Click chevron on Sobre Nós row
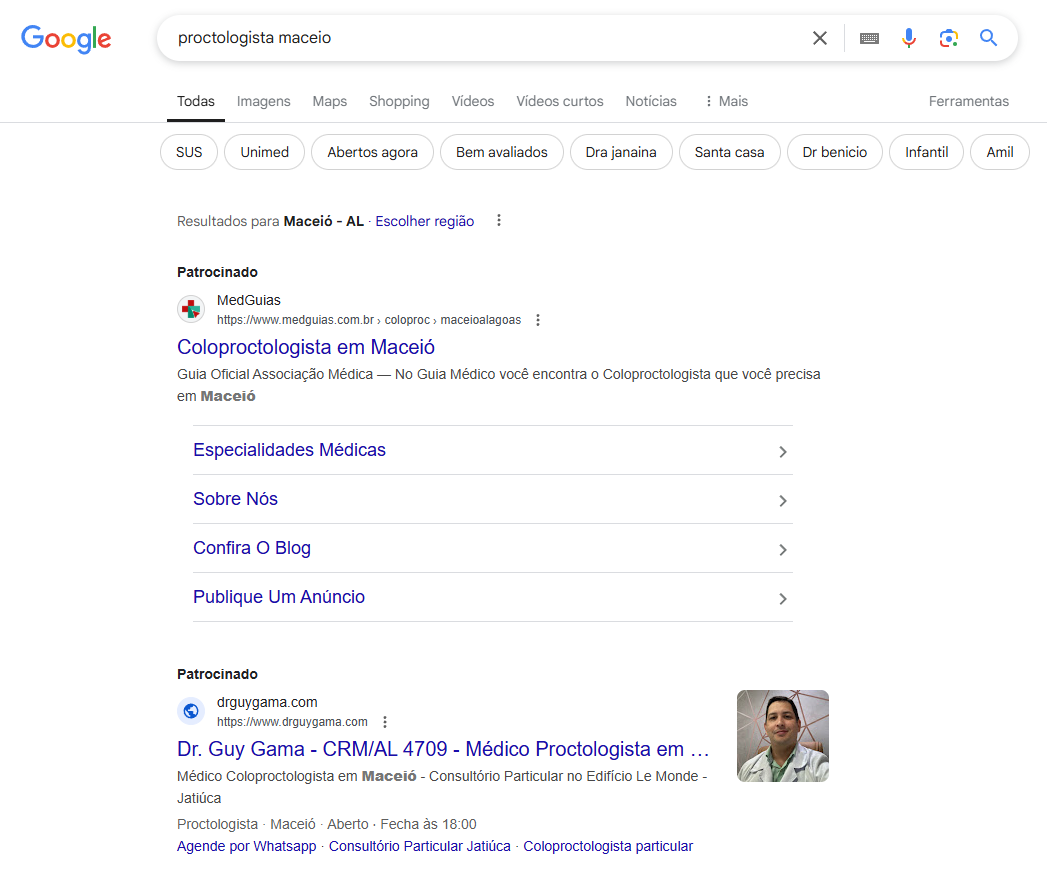 783,501
